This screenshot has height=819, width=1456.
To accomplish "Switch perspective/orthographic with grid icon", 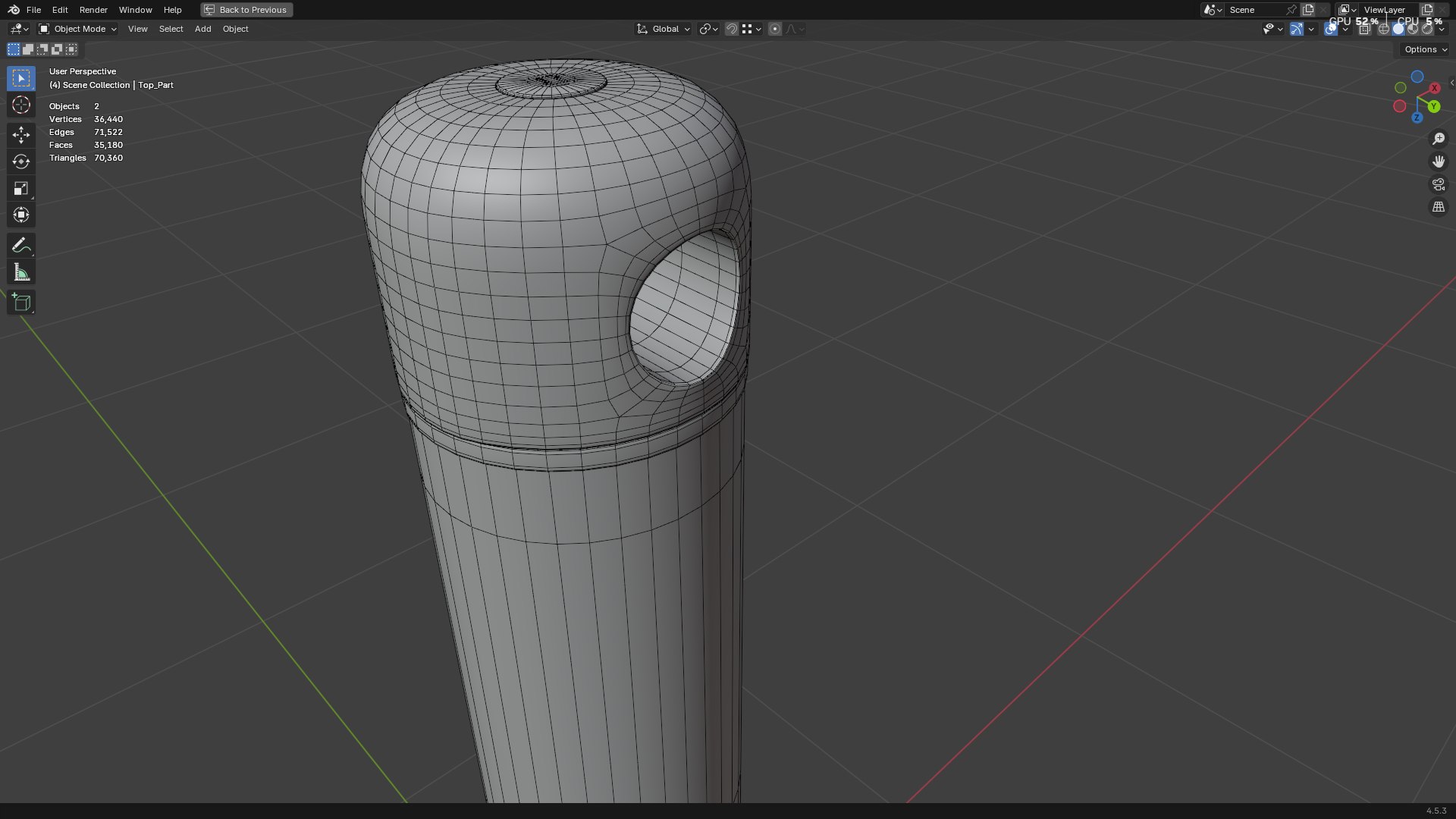I will [x=1439, y=207].
